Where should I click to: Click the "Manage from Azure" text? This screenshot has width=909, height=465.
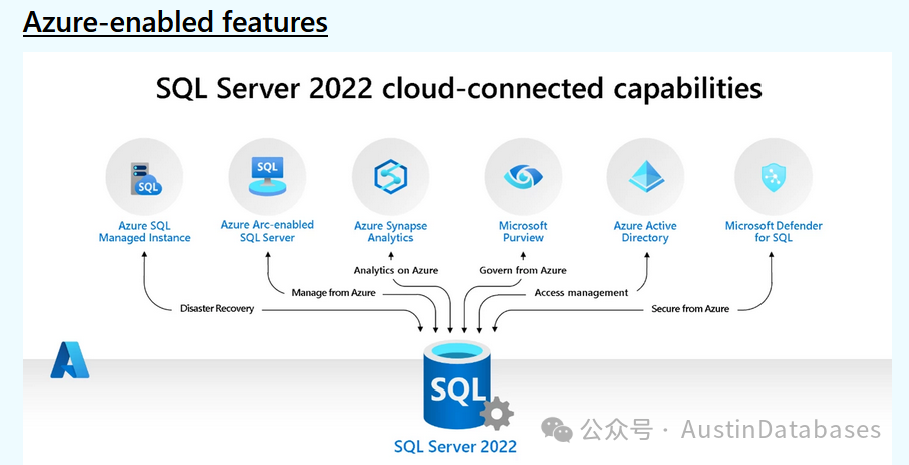333,293
